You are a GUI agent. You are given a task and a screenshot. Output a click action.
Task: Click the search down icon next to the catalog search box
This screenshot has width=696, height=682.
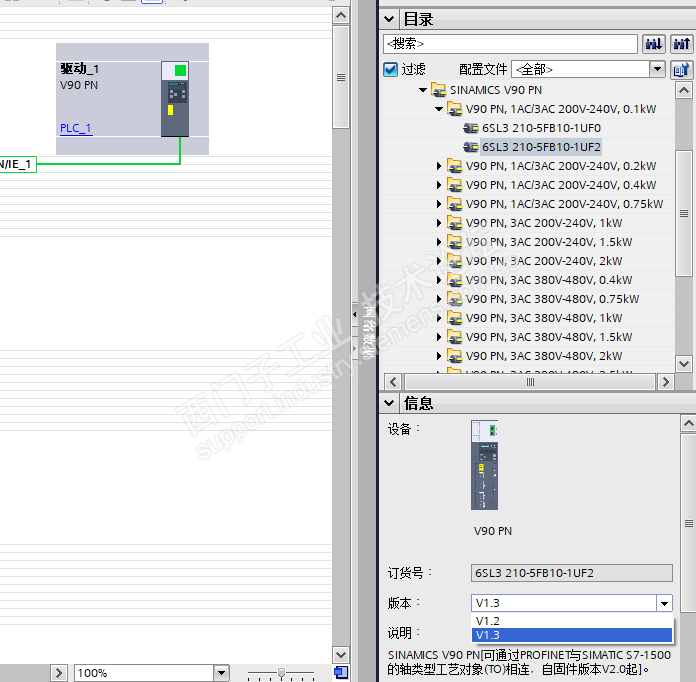pyautogui.click(x=654, y=44)
